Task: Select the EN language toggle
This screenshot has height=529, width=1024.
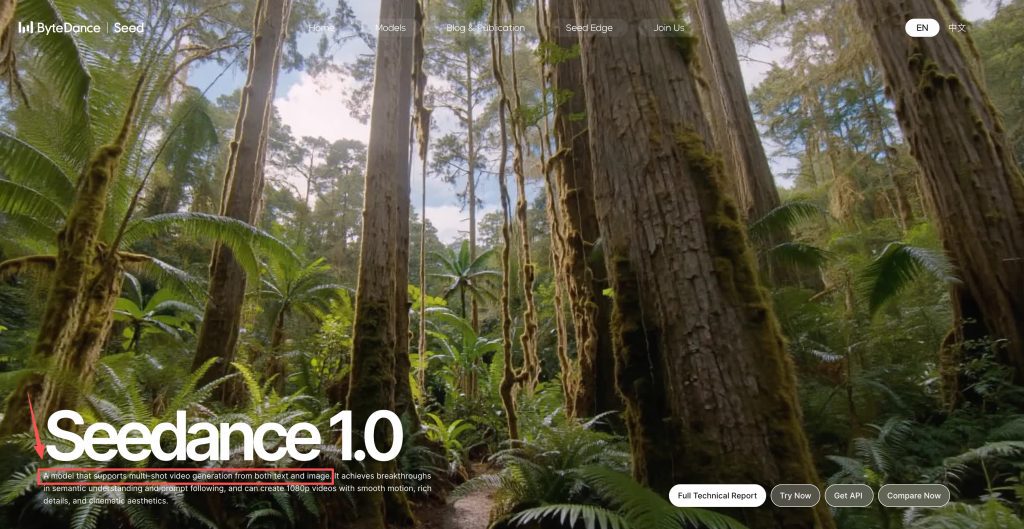Action: coord(922,27)
